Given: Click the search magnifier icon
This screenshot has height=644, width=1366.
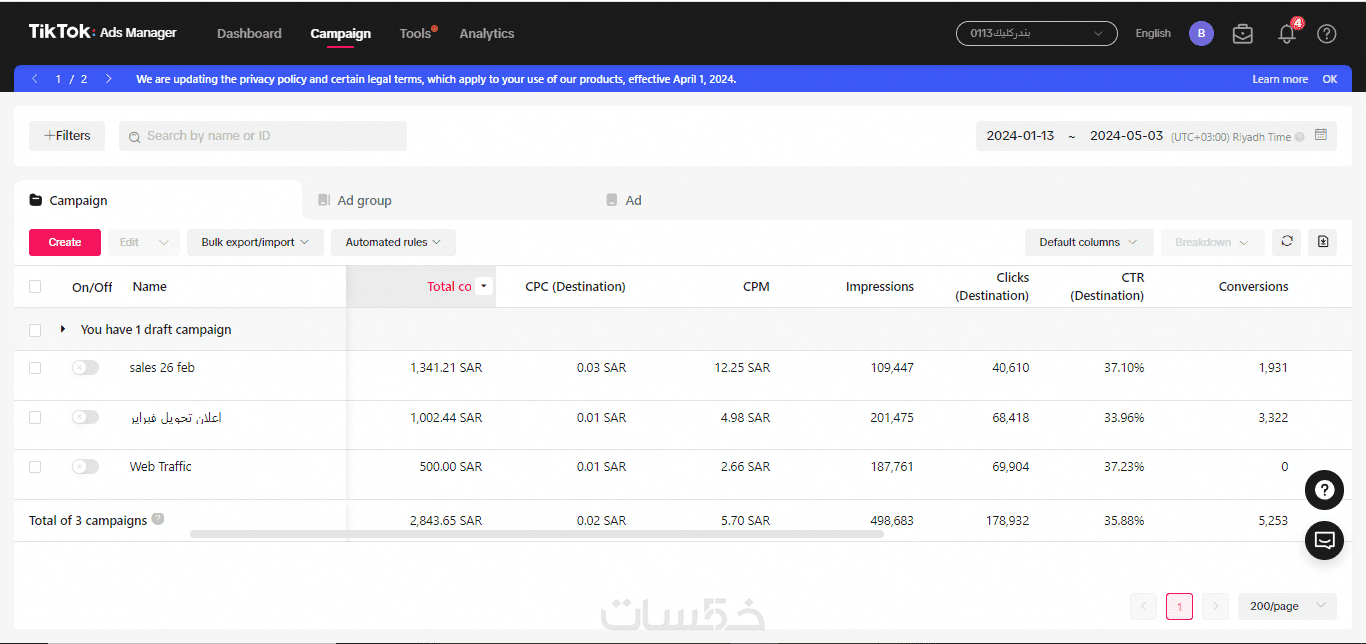Looking at the screenshot, I should (134, 137).
